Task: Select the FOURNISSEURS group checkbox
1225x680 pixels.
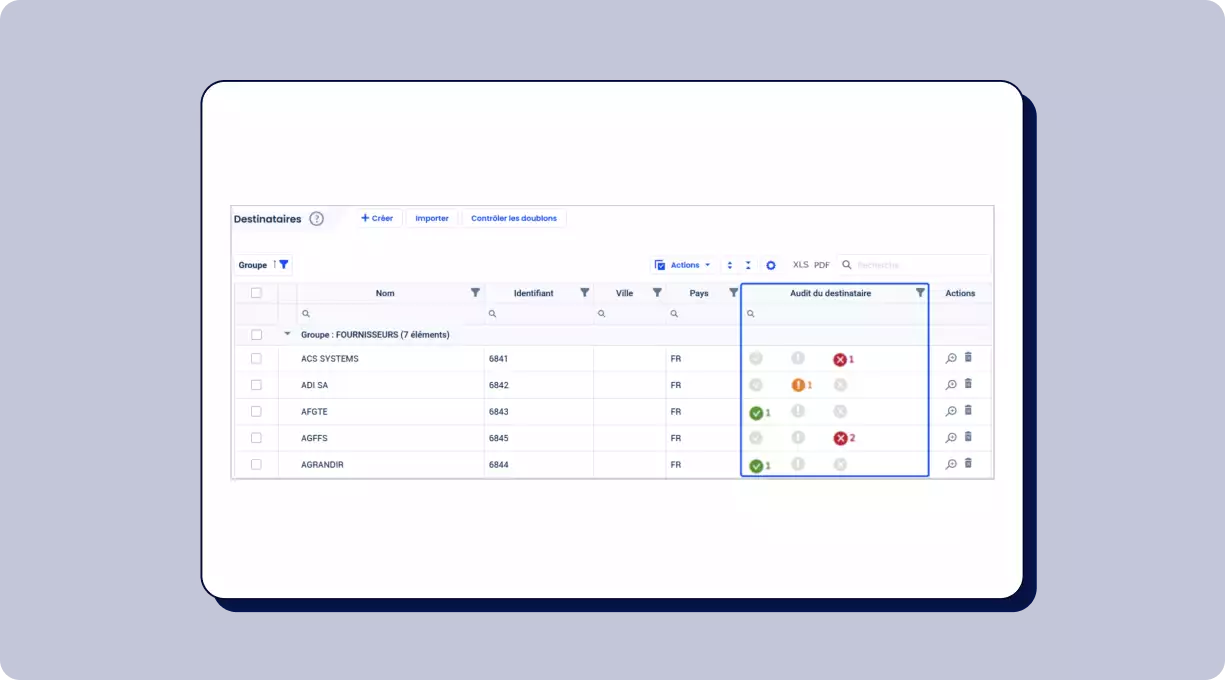Action: tap(256, 335)
